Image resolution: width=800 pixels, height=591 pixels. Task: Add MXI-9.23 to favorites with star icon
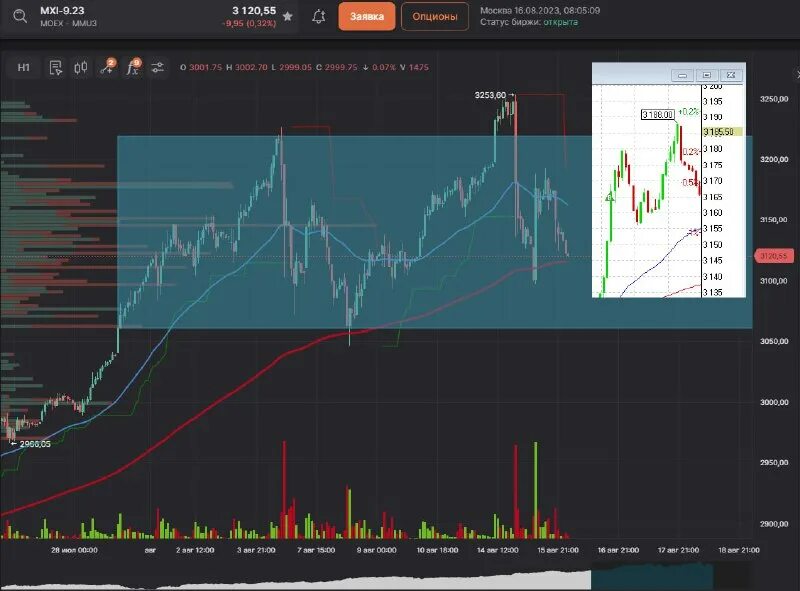click(287, 16)
